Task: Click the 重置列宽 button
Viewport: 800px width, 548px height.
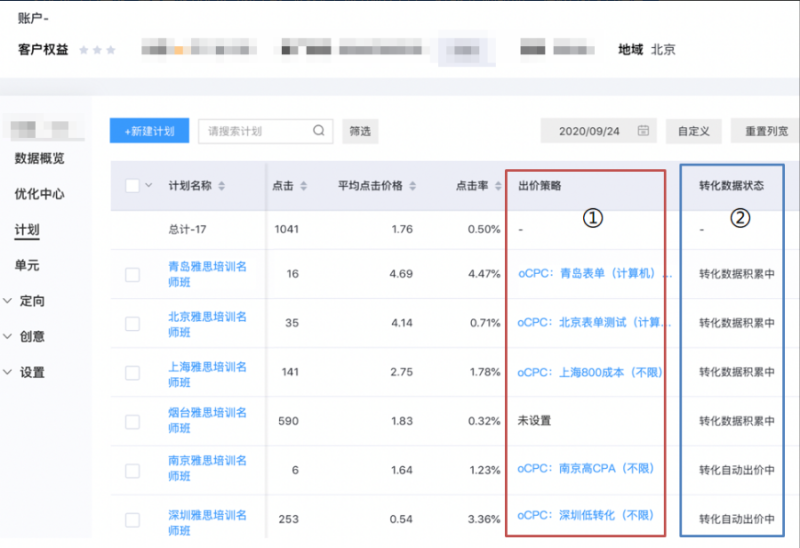Action: coord(765,131)
